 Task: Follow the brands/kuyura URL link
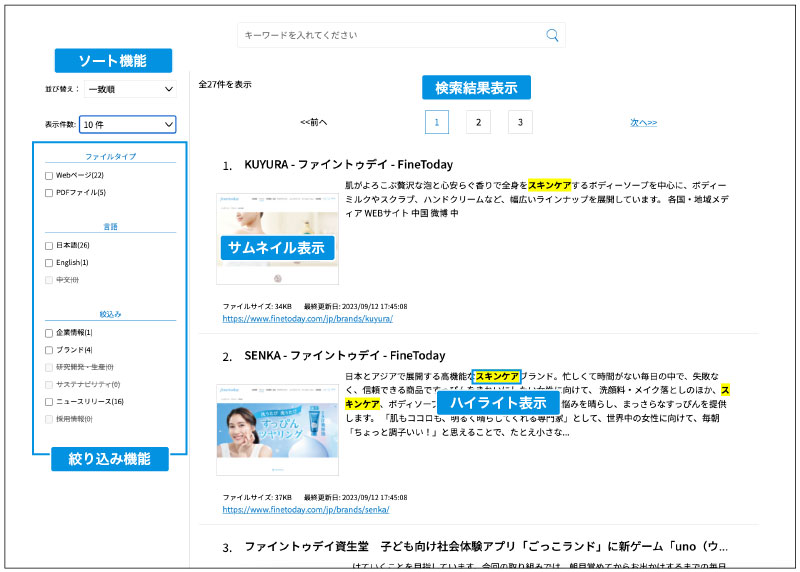(x=308, y=318)
